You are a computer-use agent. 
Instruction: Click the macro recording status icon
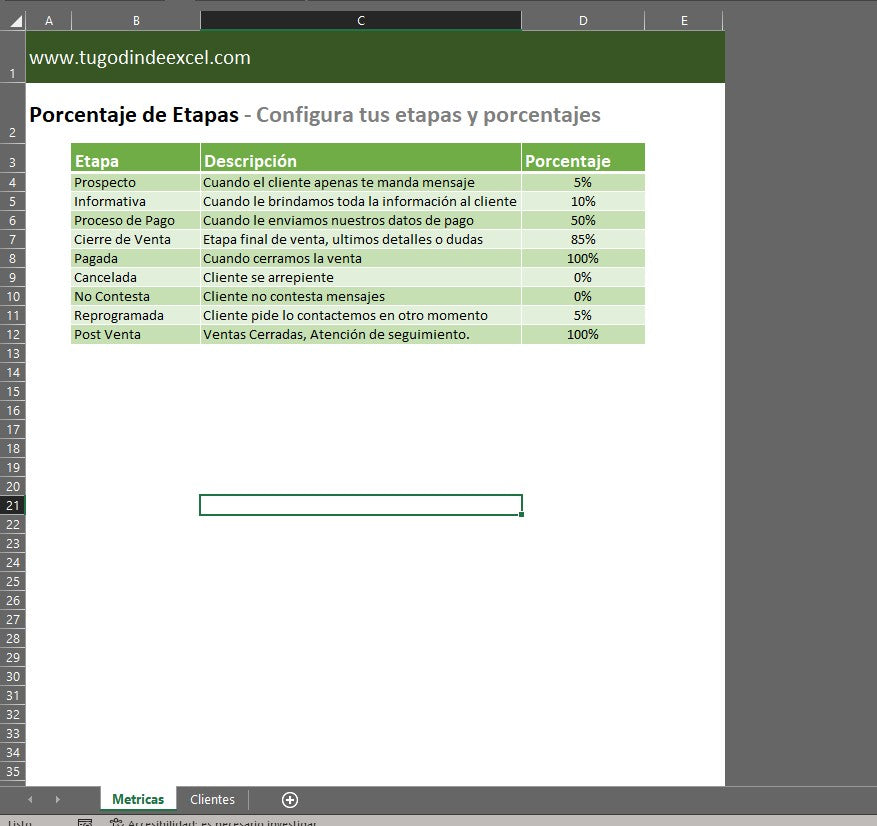[x=85, y=822]
